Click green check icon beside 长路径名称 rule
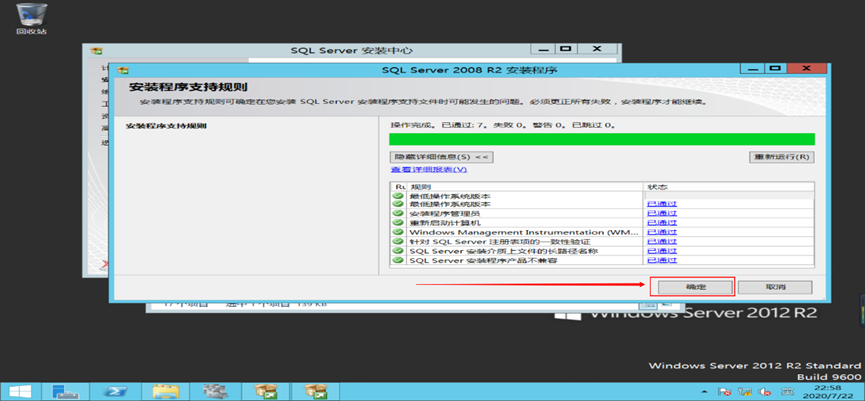Screen dimensions: 865x401 pyautogui.click(x=398, y=251)
